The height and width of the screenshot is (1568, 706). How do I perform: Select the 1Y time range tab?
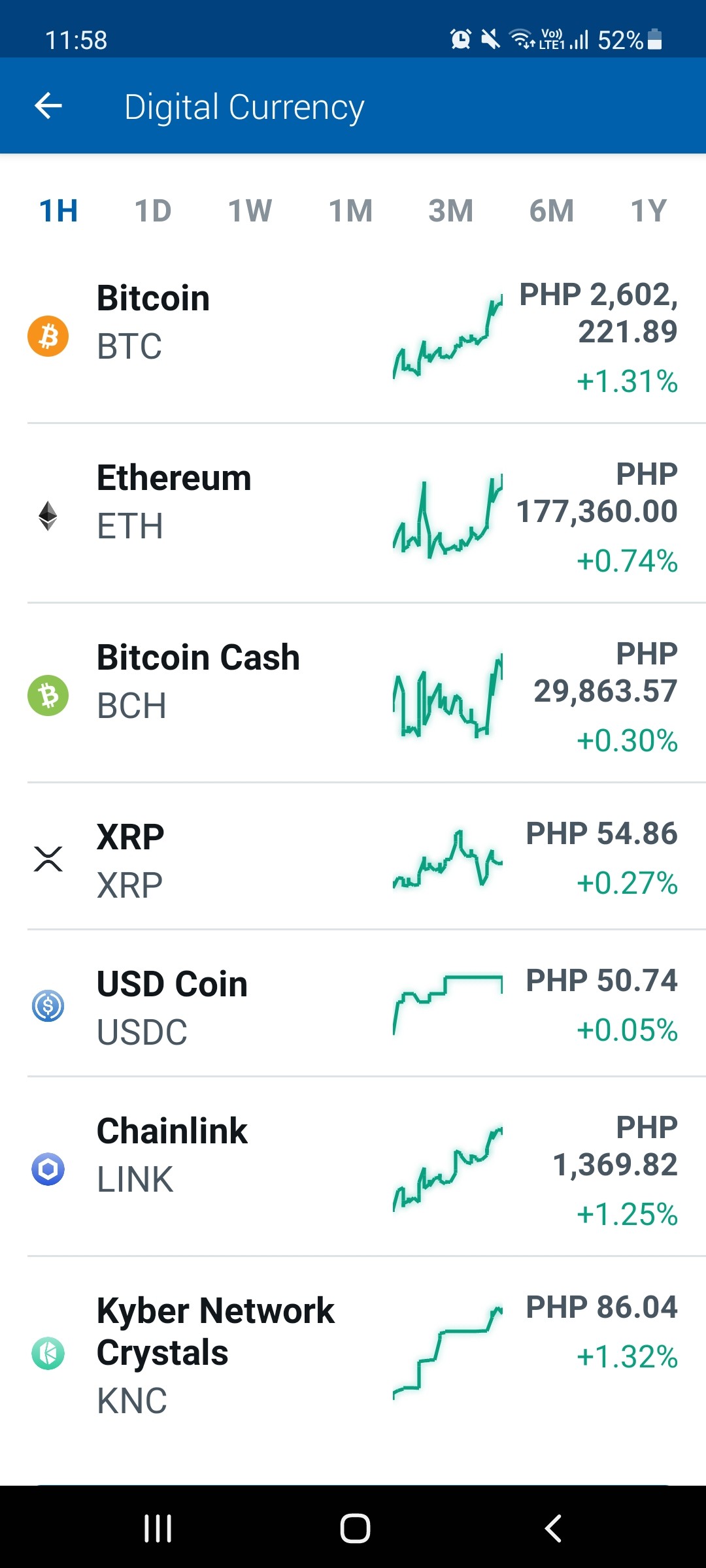point(649,210)
